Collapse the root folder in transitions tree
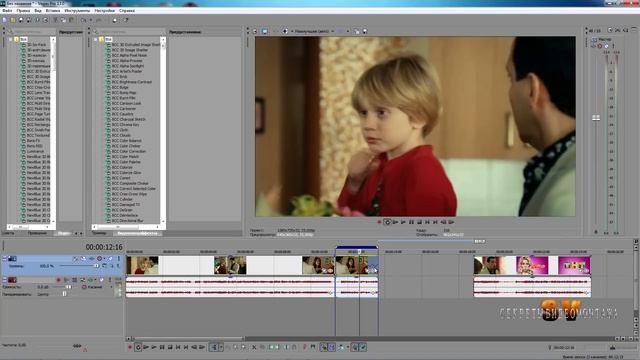This screenshot has height=360, width=640. click(x=11, y=40)
